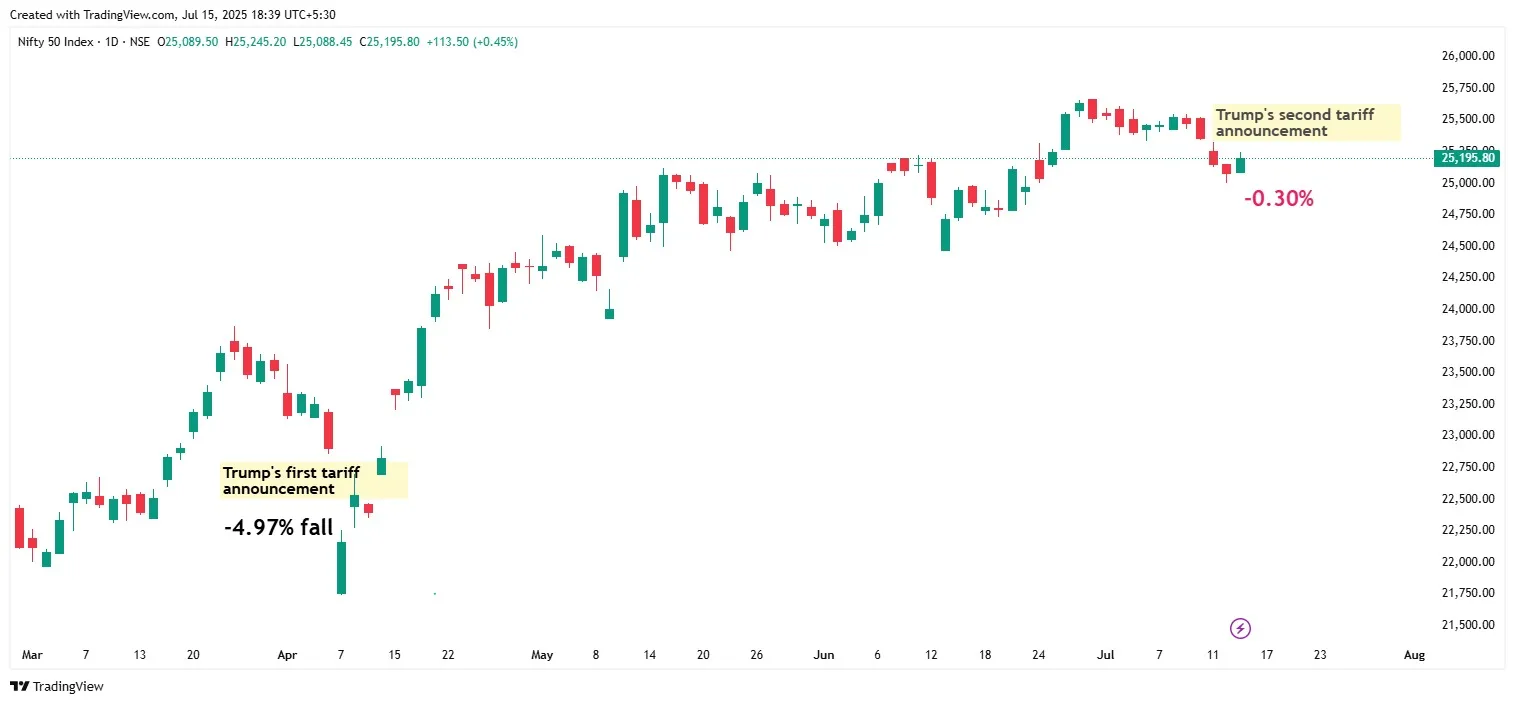Viewport: 1515px width, 704px height.
Task: Select the -0.30% red text label
Action: (1278, 199)
